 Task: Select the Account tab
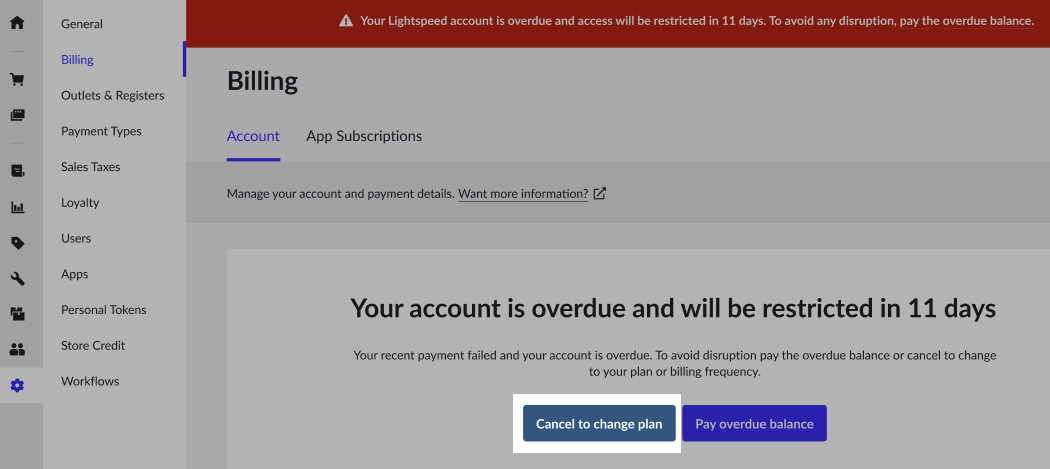tap(253, 136)
